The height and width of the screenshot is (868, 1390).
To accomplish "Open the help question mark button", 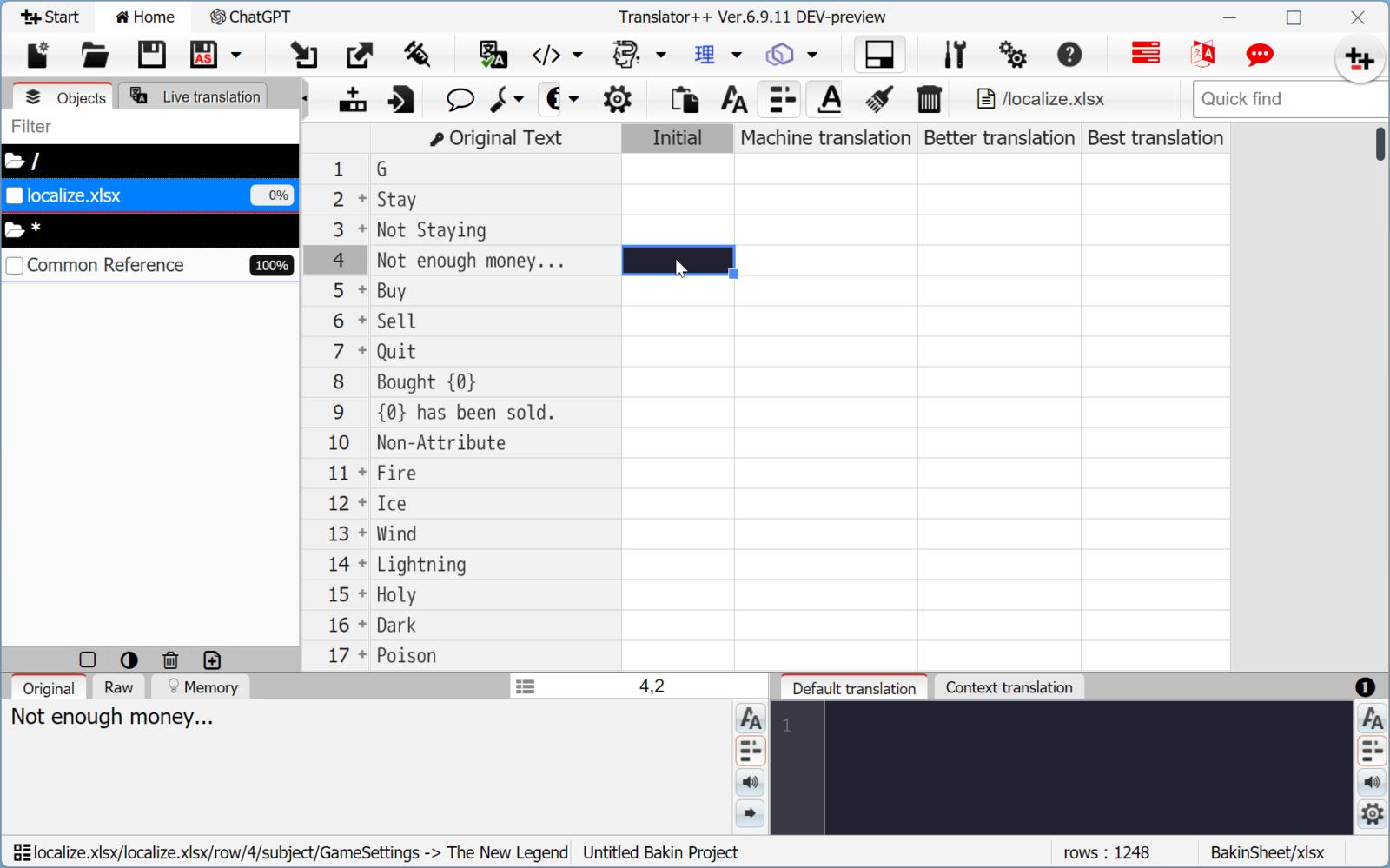I will pyautogui.click(x=1069, y=54).
